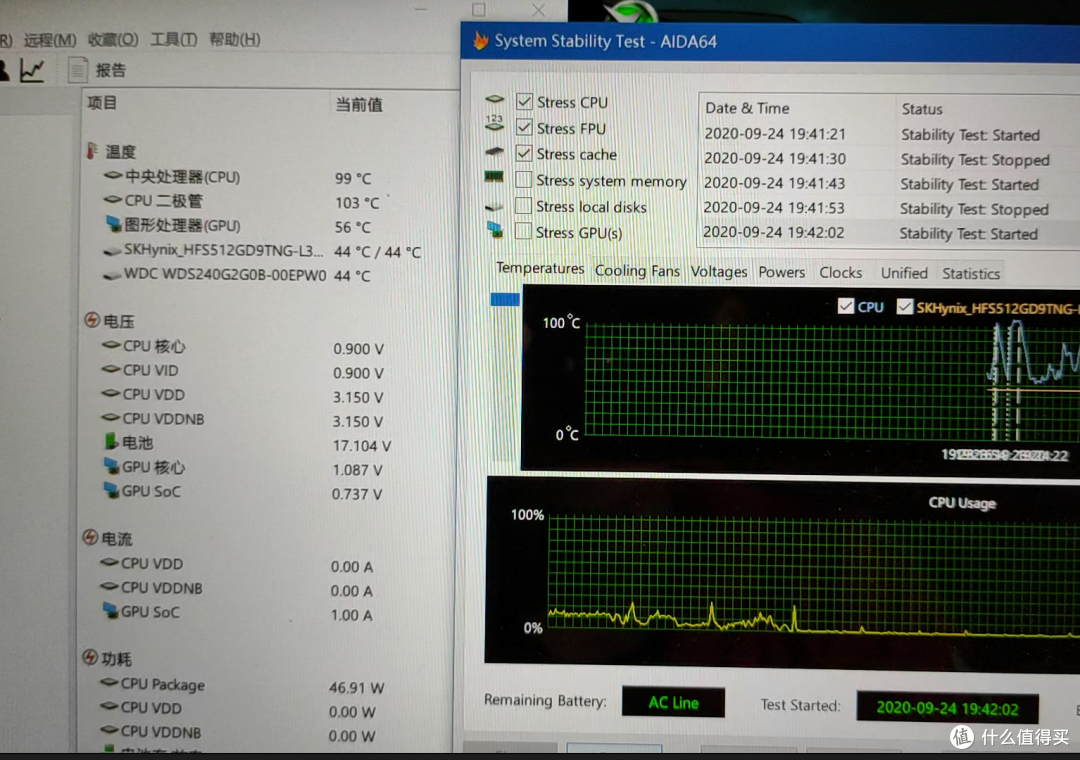The height and width of the screenshot is (760, 1080).
Task: Click the monitor icon beside Stress GPU(s)
Action: tap(495, 229)
